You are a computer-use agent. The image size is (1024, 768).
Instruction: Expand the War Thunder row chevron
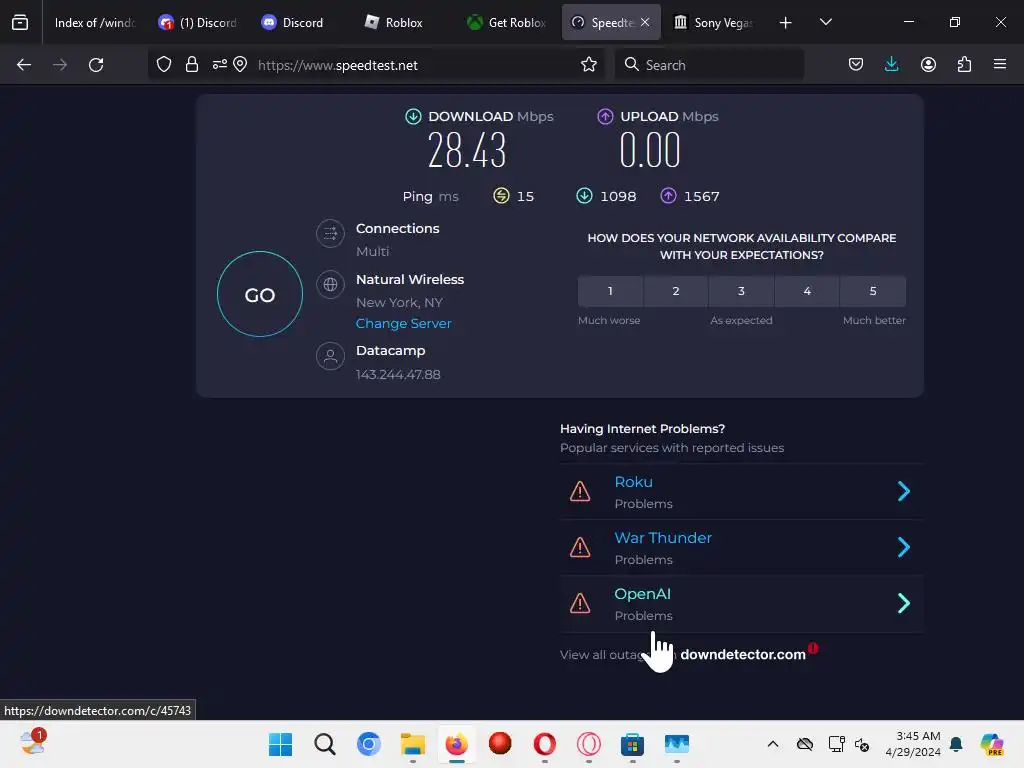pyautogui.click(x=904, y=547)
